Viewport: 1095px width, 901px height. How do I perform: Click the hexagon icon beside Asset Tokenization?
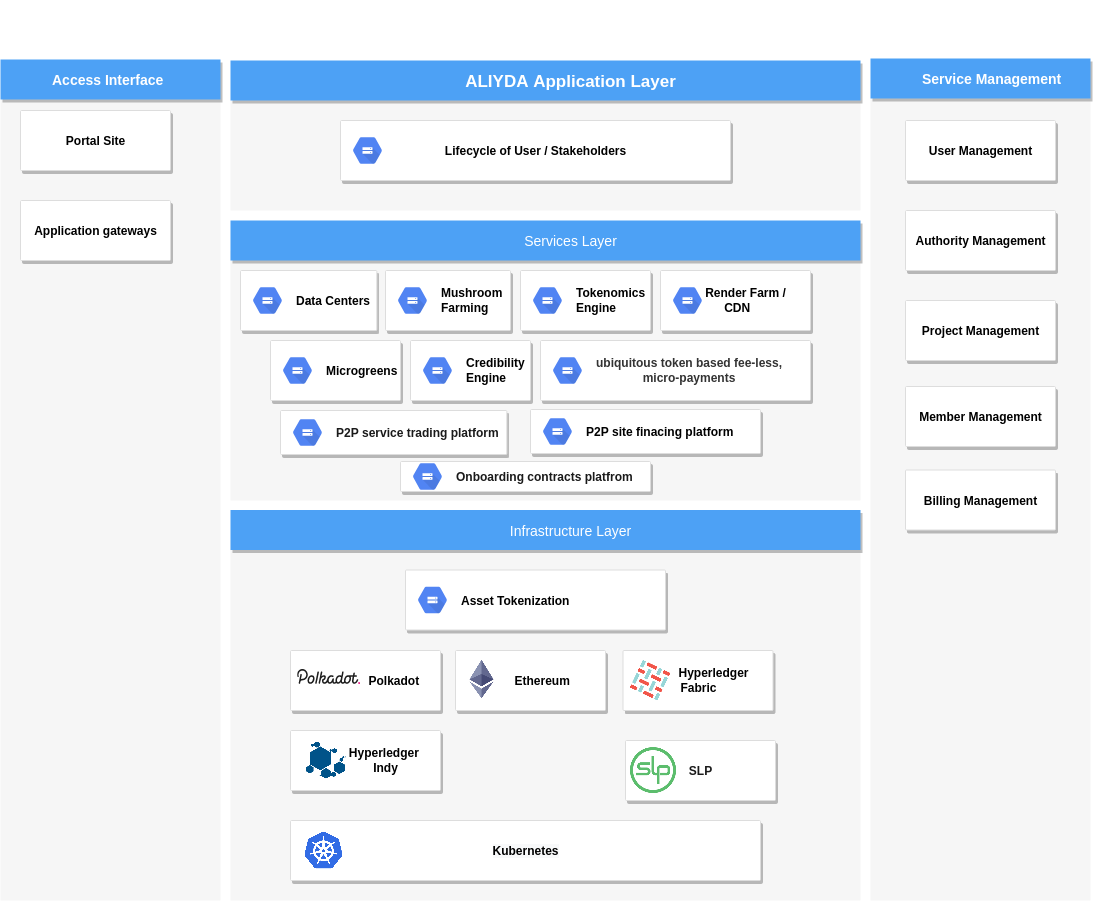tap(432, 600)
